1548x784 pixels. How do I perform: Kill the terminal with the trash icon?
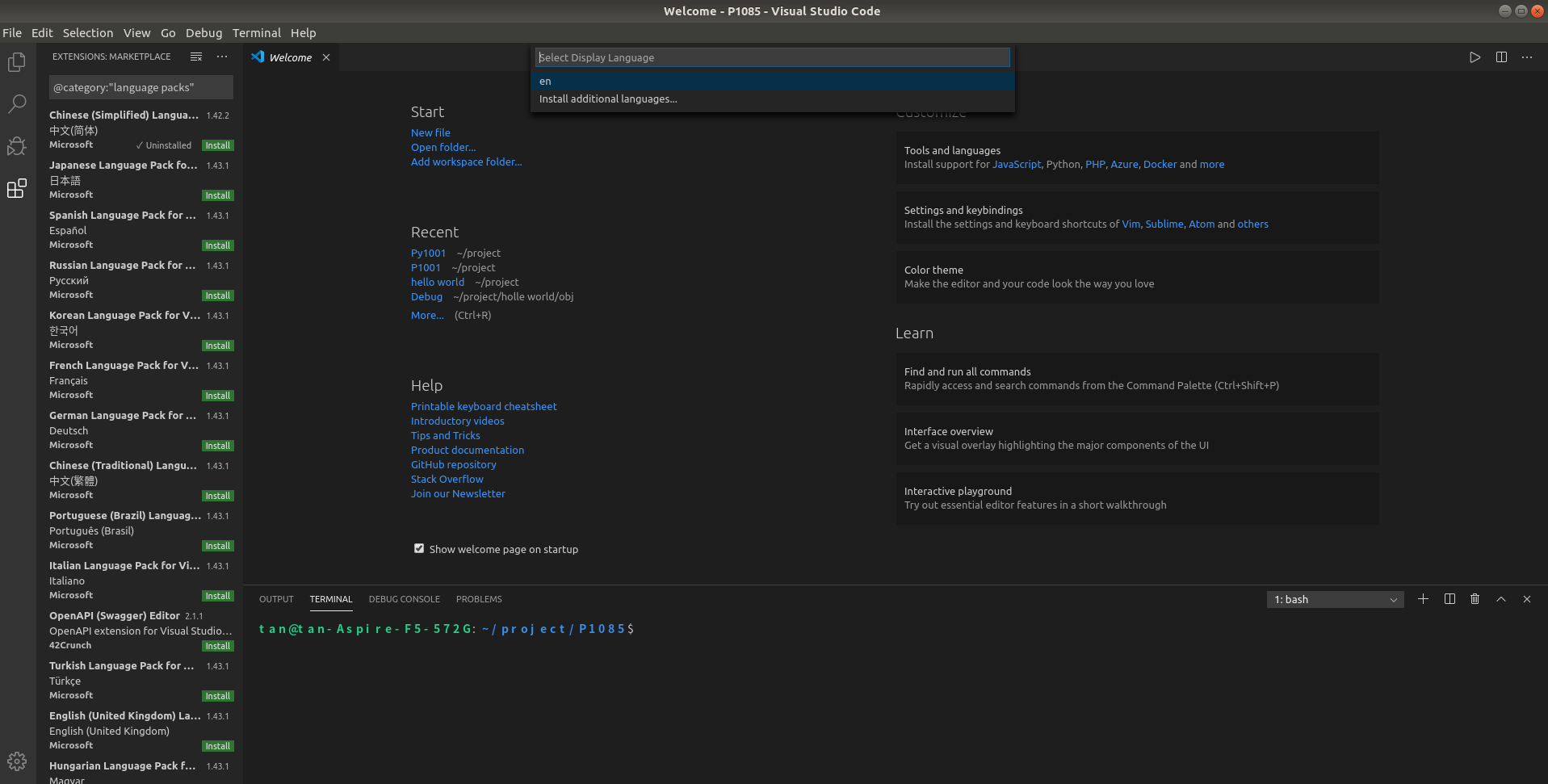tap(1475, 598)
